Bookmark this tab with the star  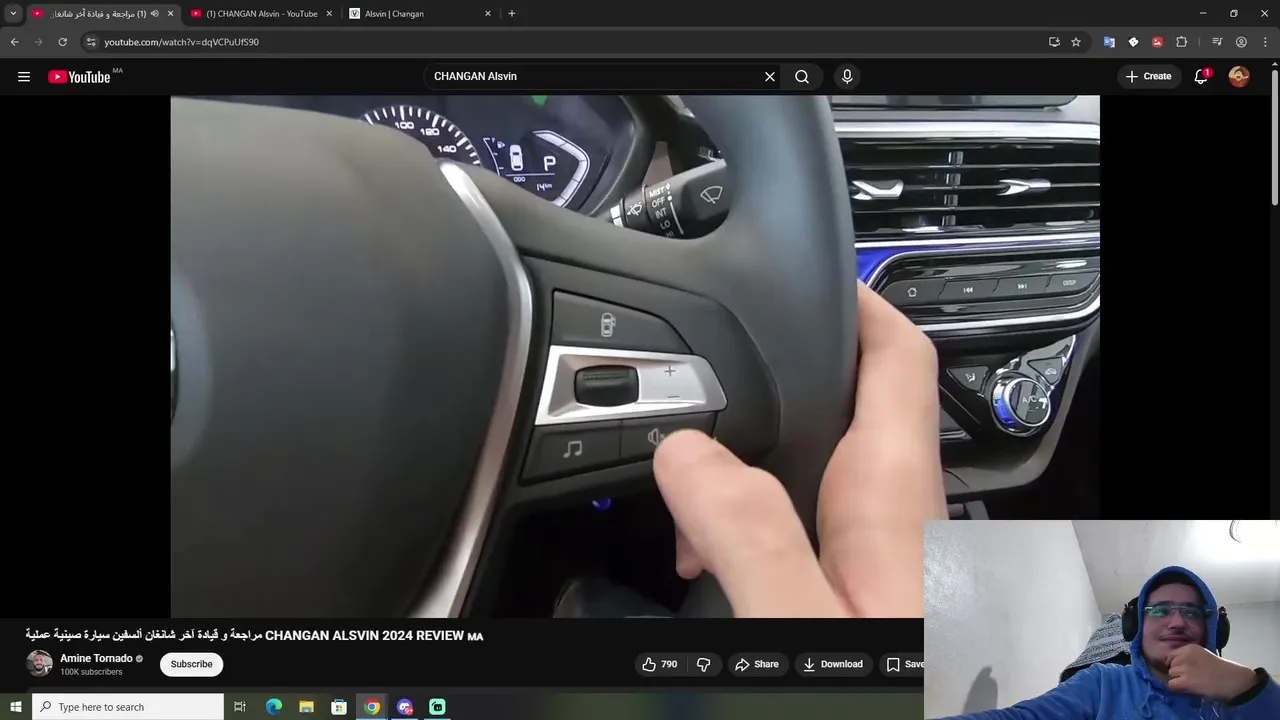coord(1076,42)
